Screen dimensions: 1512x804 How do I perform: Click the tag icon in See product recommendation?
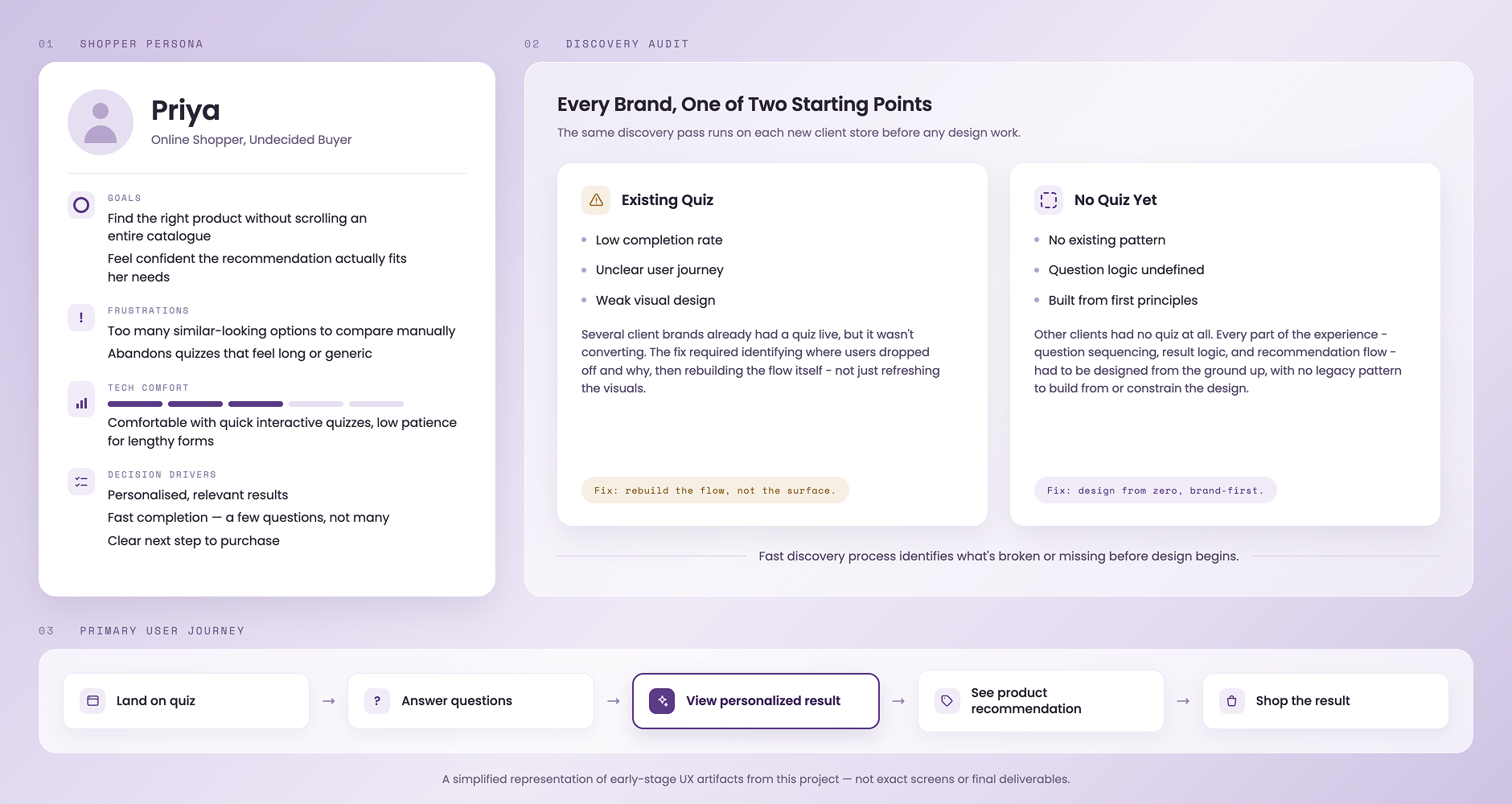(x=947, y=701)
